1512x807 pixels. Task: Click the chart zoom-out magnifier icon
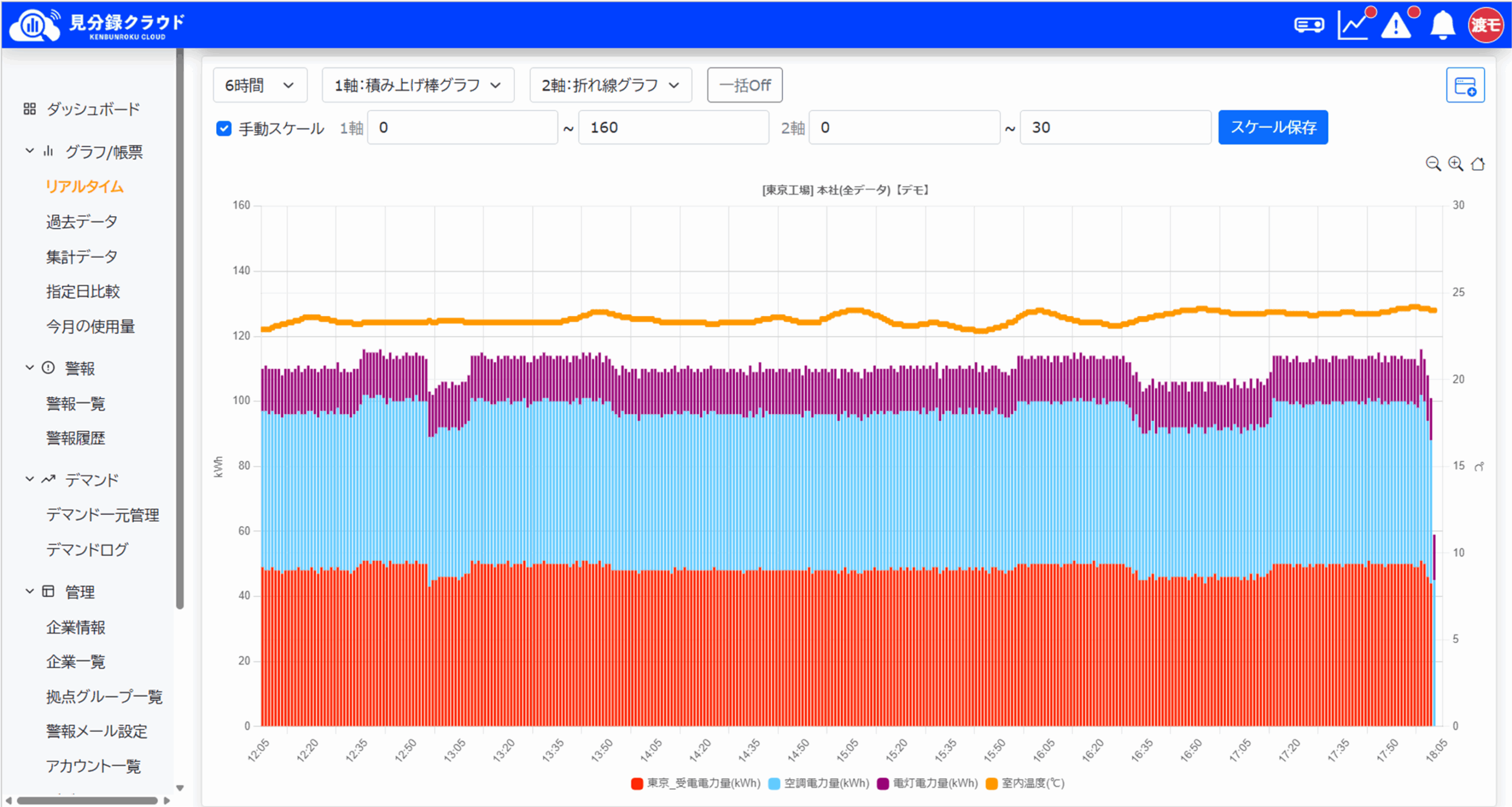pos(1433,164)
